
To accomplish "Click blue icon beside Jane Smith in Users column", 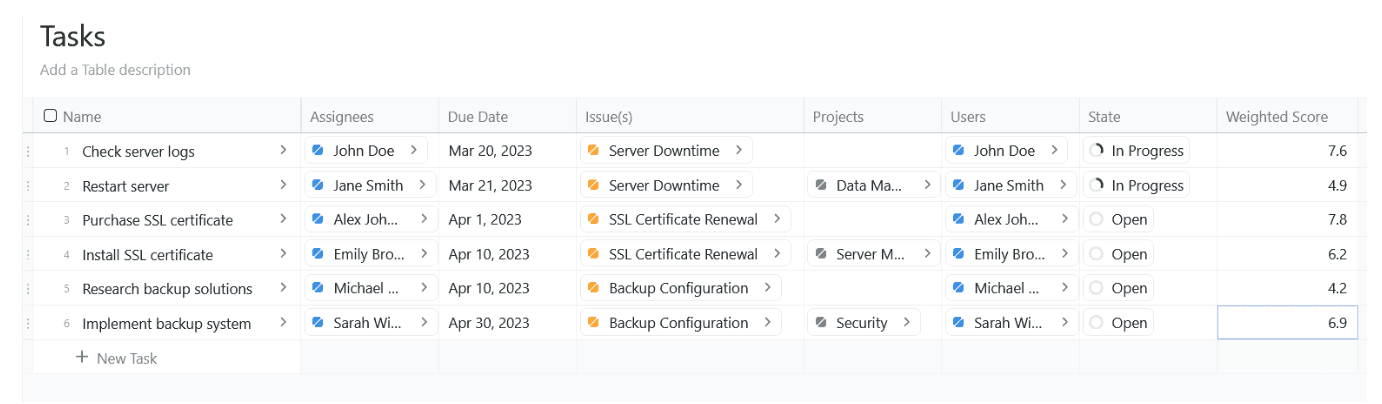I will (x=958, y=185).
